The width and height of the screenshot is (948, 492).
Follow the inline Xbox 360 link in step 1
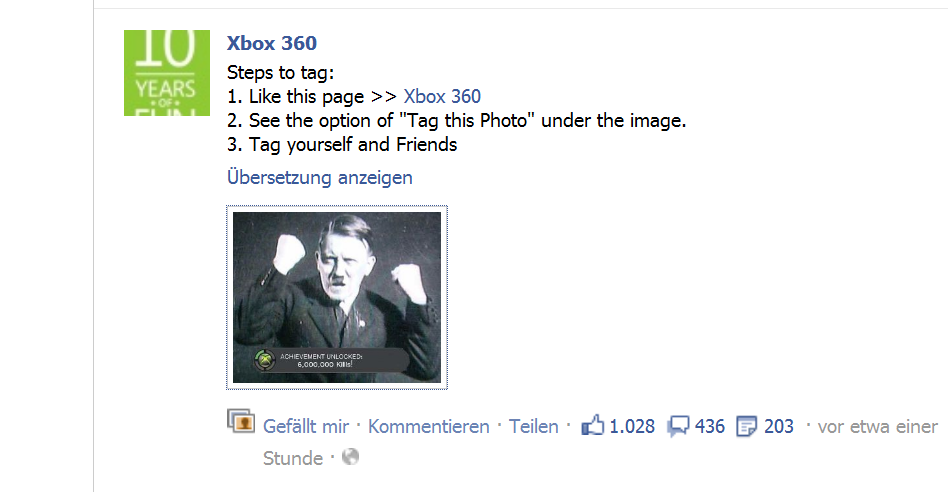click(442, 96)
